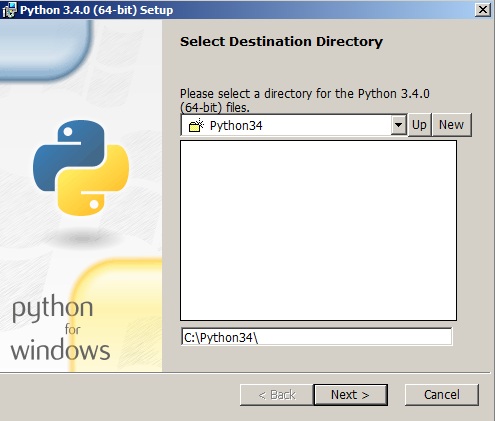The width and height of the screenshot is (495, 421).
Task: Click the 'python for windows' text
Action: [60, 330]
